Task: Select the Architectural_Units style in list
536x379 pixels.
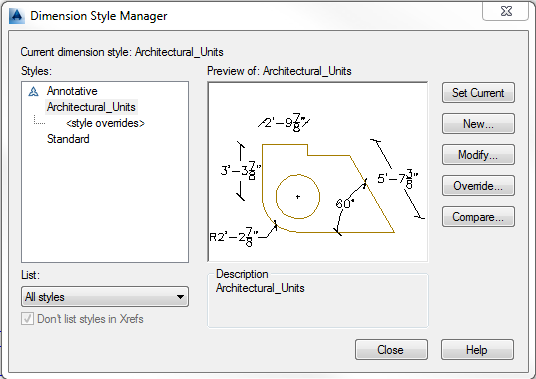Action: click(91, 107)
